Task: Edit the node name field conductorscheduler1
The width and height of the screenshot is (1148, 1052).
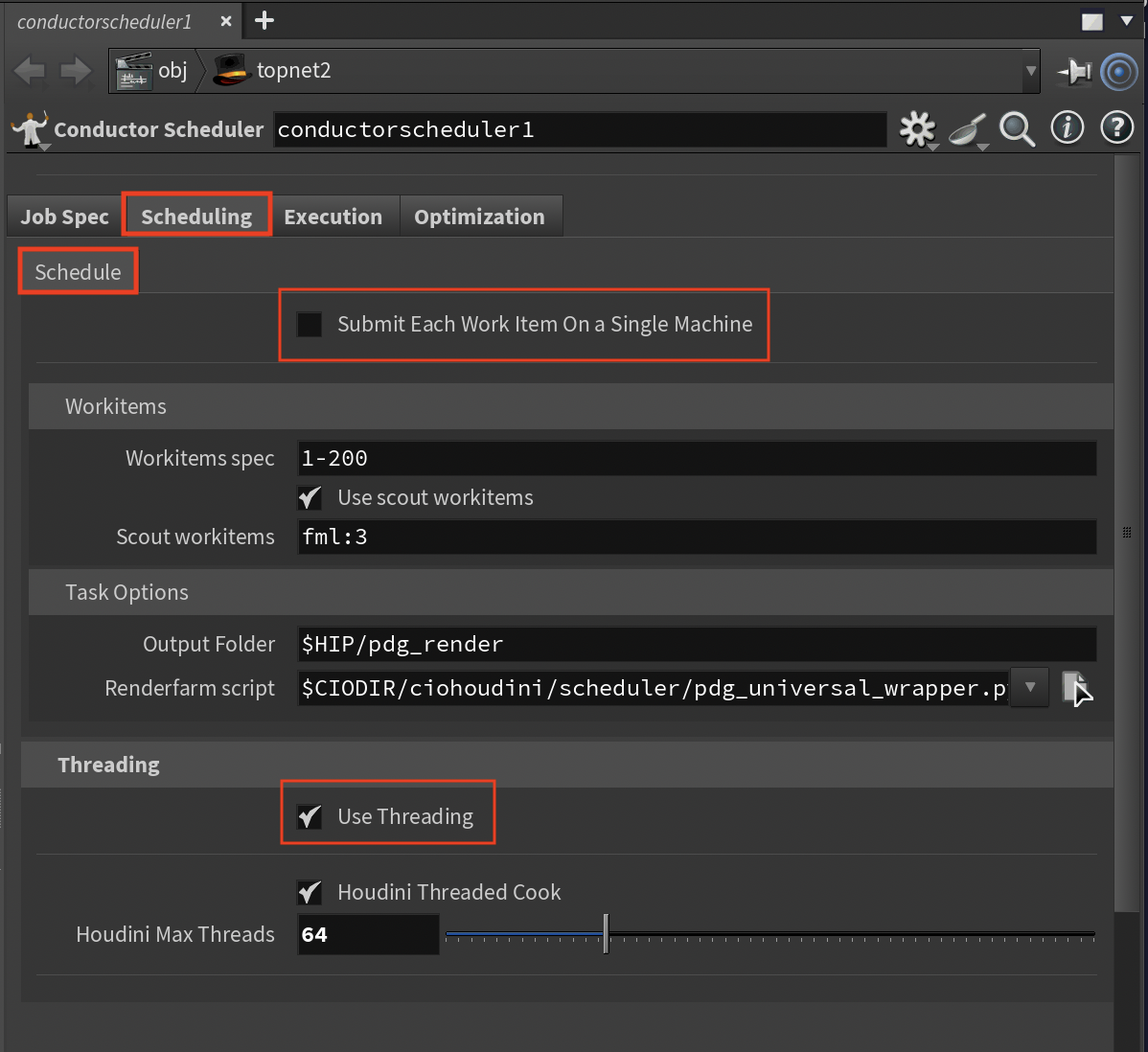Action: click(x=580, y=129)
